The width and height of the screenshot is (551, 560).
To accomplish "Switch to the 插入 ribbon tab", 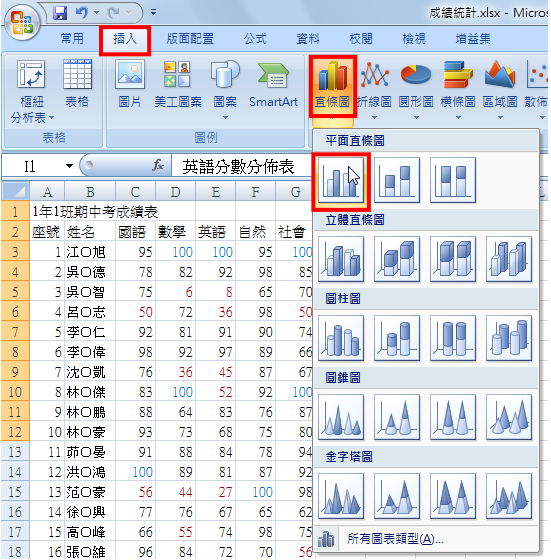I will click(125, 39).
